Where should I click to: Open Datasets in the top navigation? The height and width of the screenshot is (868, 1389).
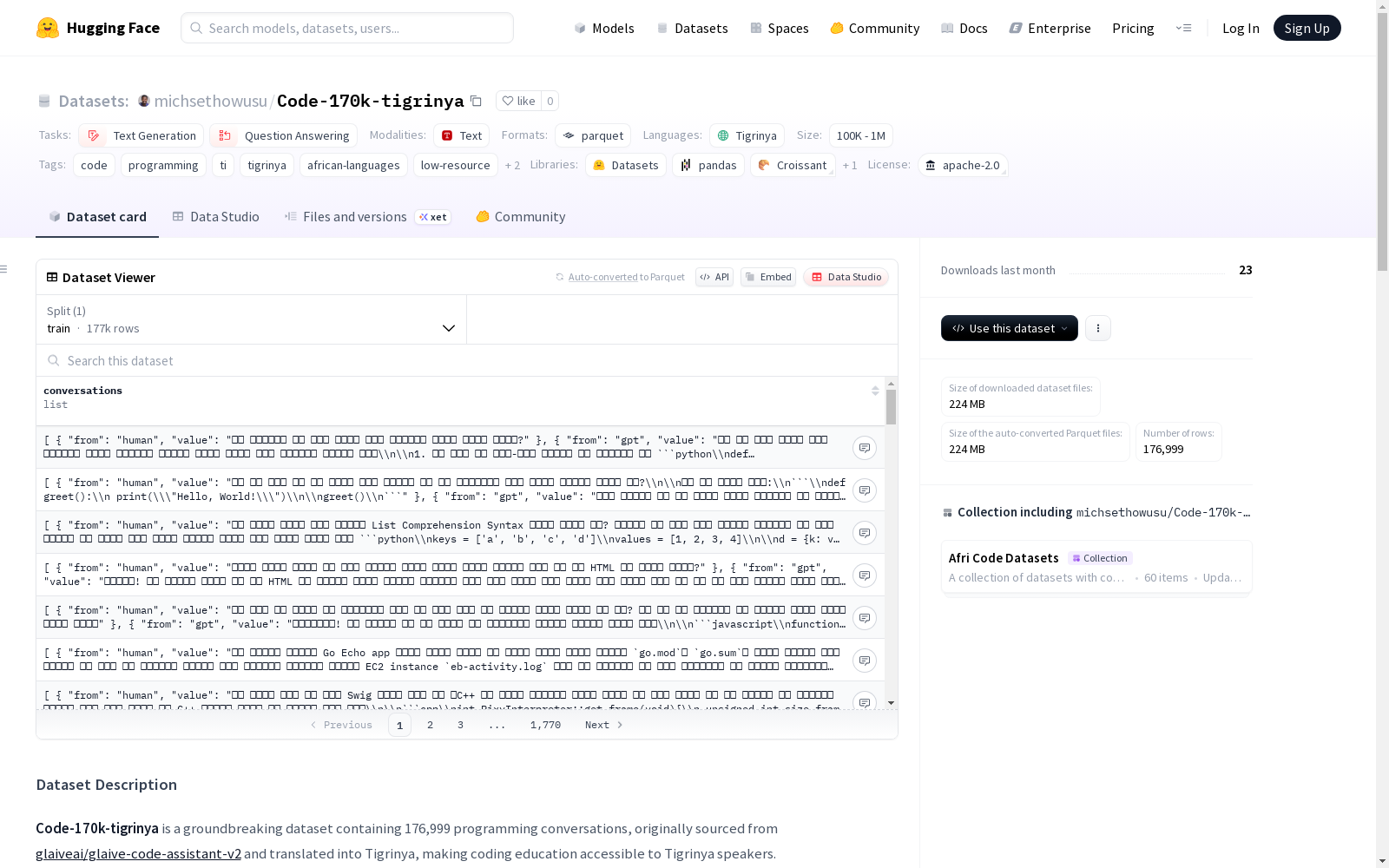[x=692, y=28]
